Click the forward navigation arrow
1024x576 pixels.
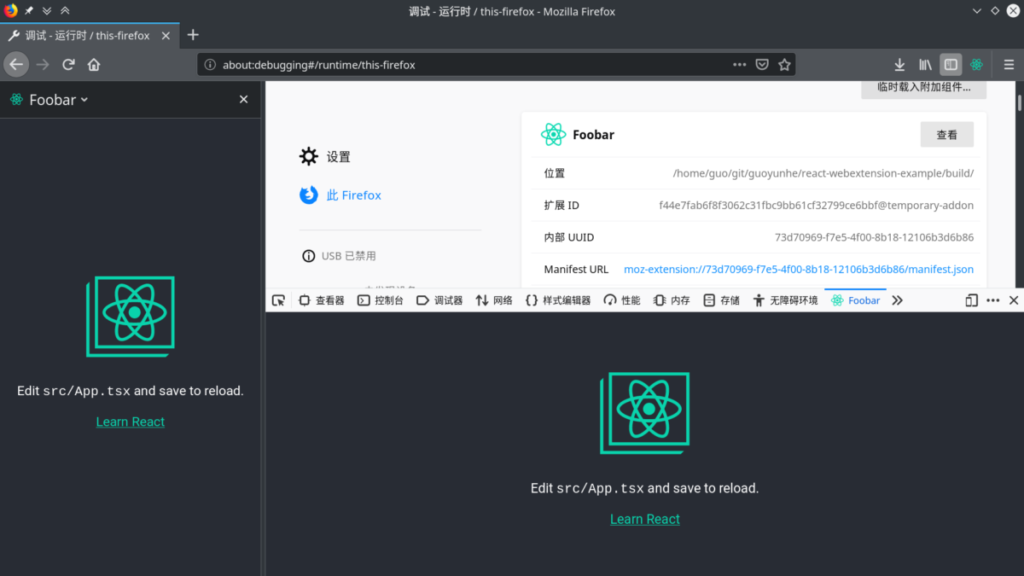tap(42, 65)
